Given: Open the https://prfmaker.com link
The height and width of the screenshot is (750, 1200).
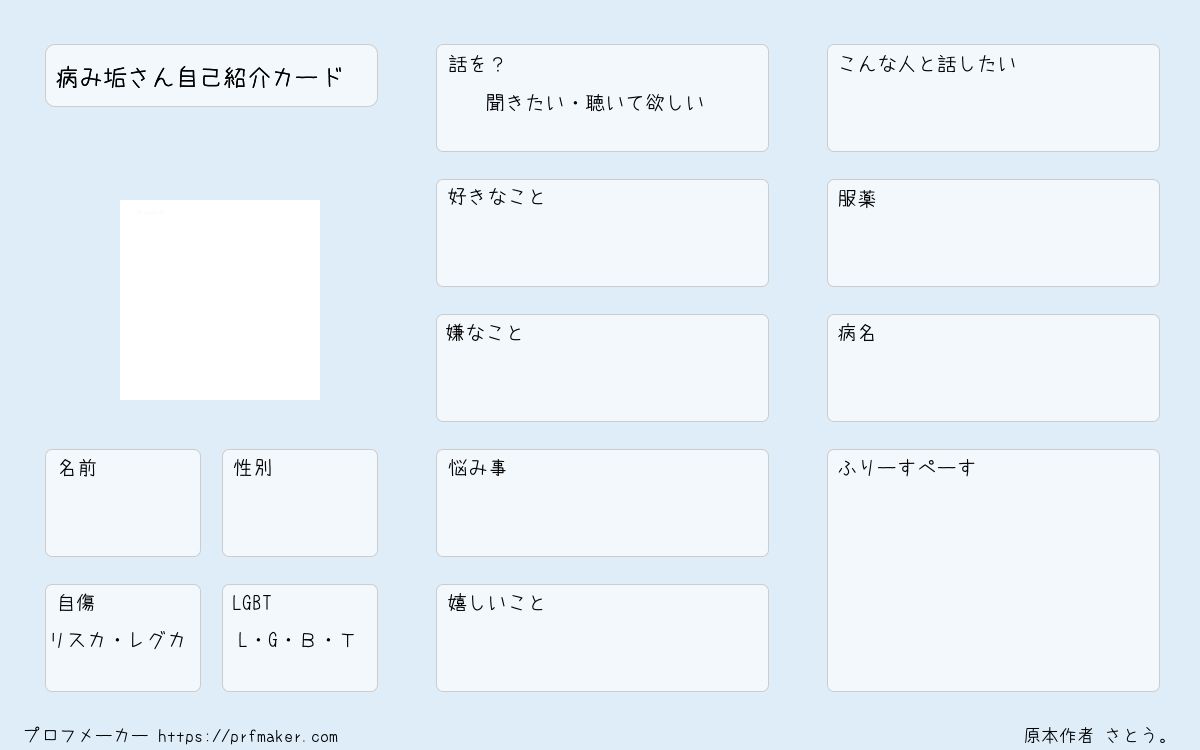Looking at the screenshot, I should pyautogui.click(x=248, y=737).
